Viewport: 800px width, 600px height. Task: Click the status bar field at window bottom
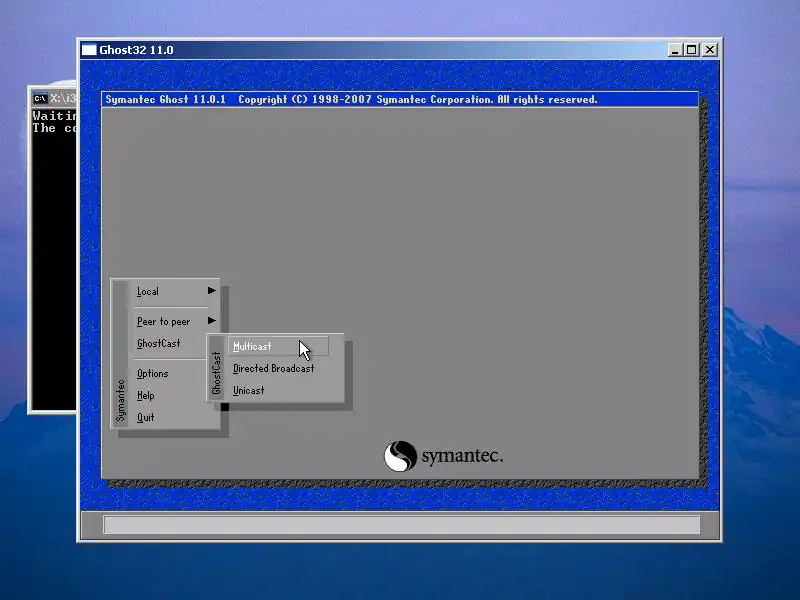[402, 524]
